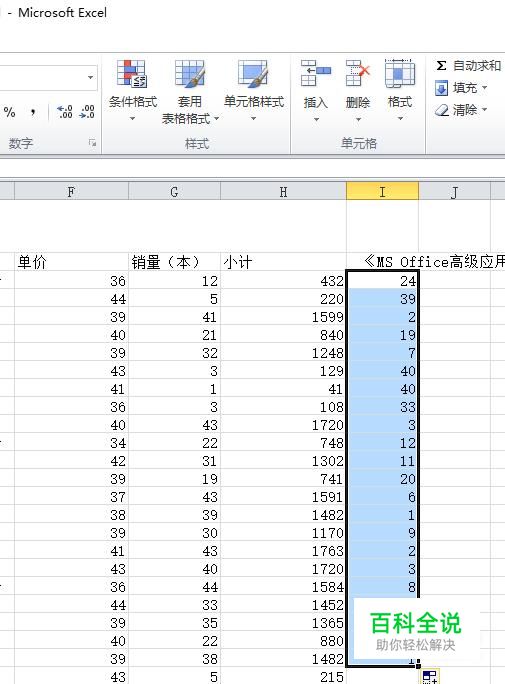Select column I cell showing 20
Image resolution: width=505 pixels, height=684 pixels.
coord(382,479)
